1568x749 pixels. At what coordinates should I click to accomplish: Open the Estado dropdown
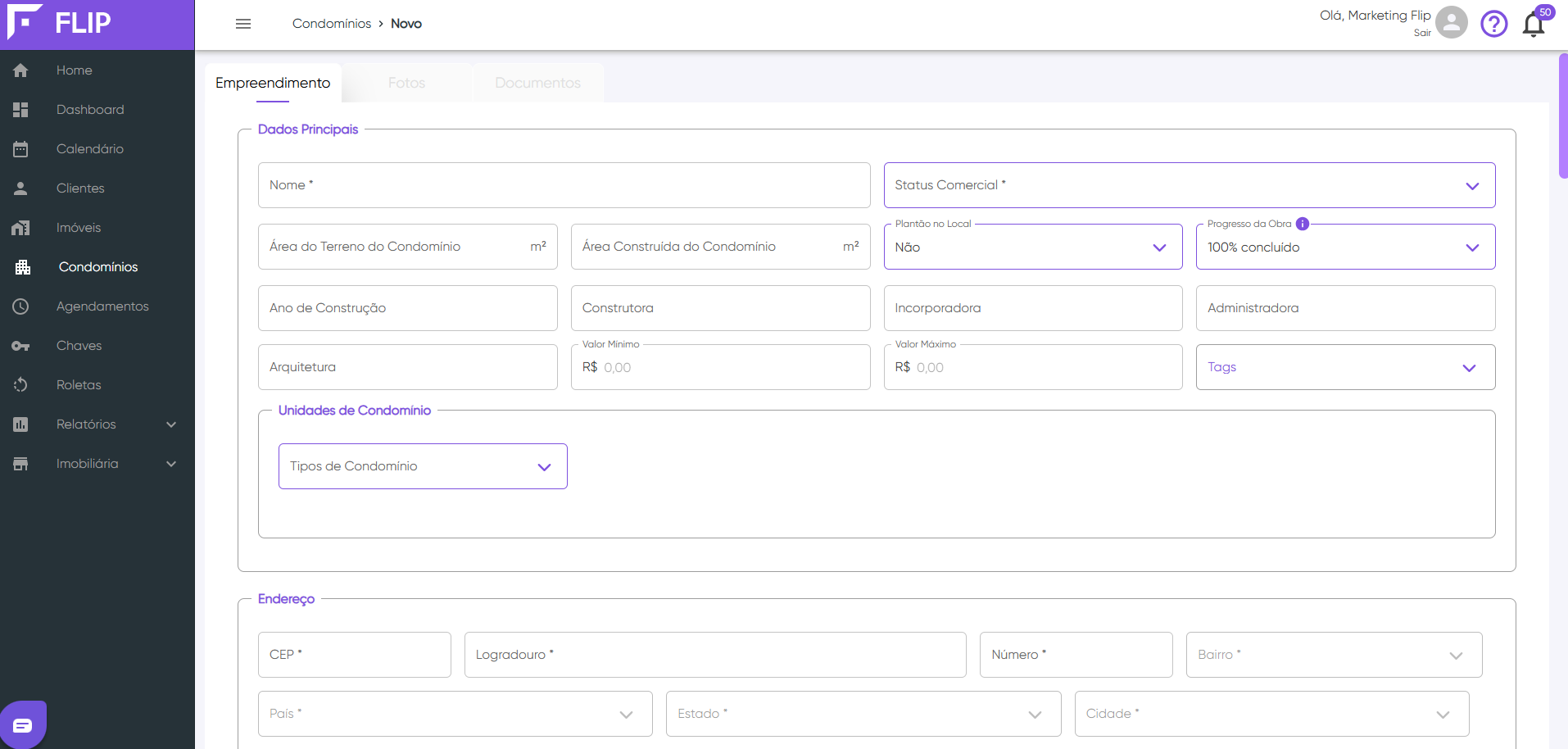click(x=863, y=714)
